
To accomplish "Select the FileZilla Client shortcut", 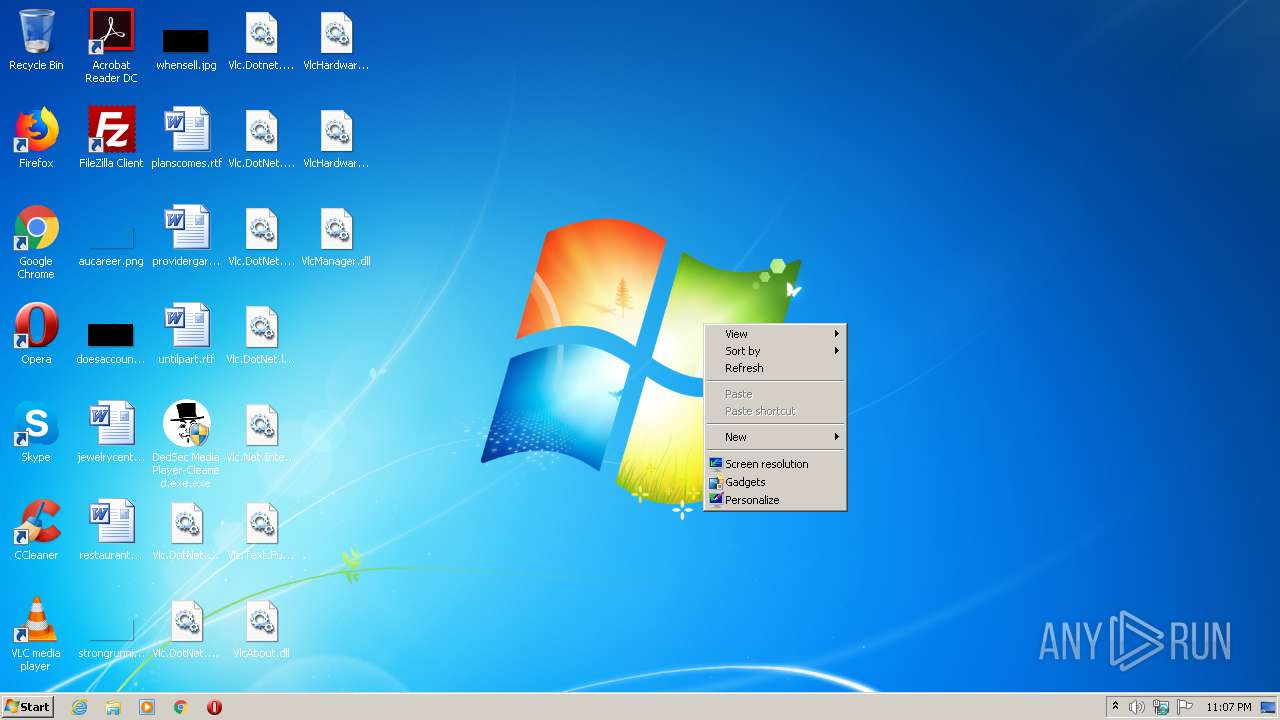I will tap(111, 138).
